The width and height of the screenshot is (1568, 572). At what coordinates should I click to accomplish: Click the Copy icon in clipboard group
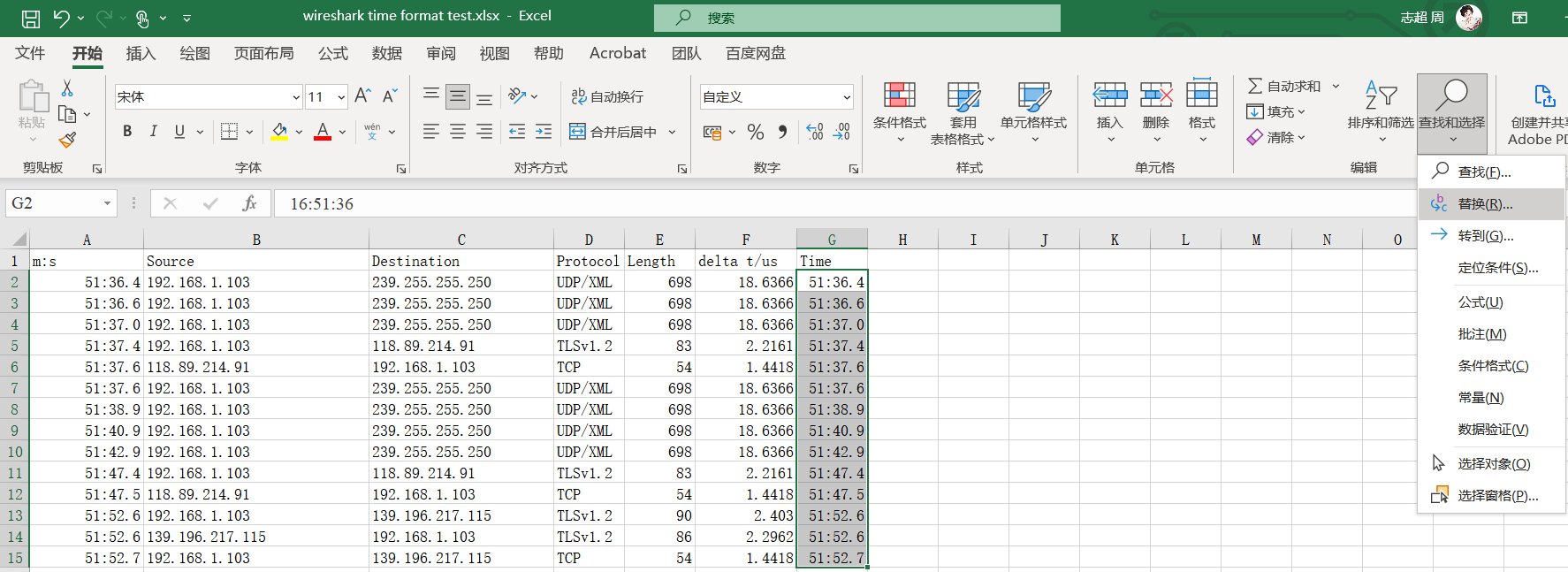coord(67,114)
